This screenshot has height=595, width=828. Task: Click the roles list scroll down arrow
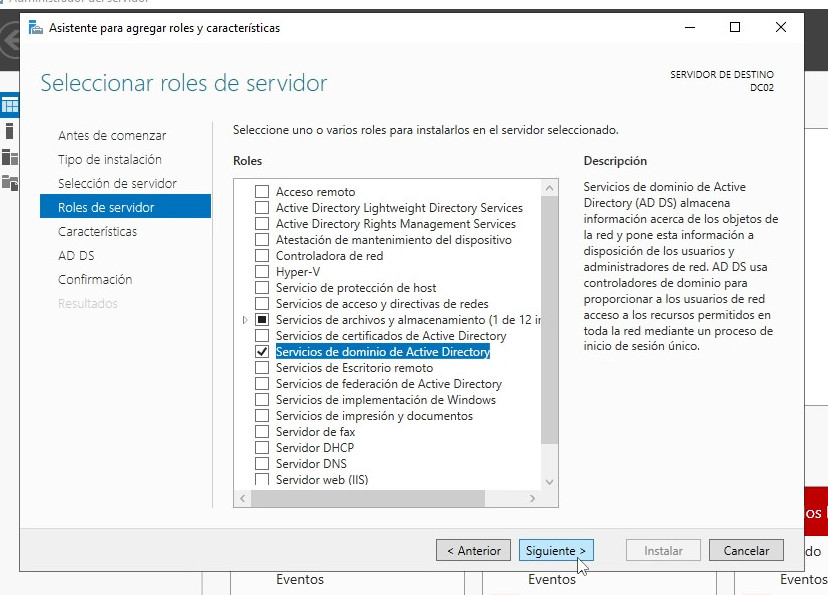point(549,481)
